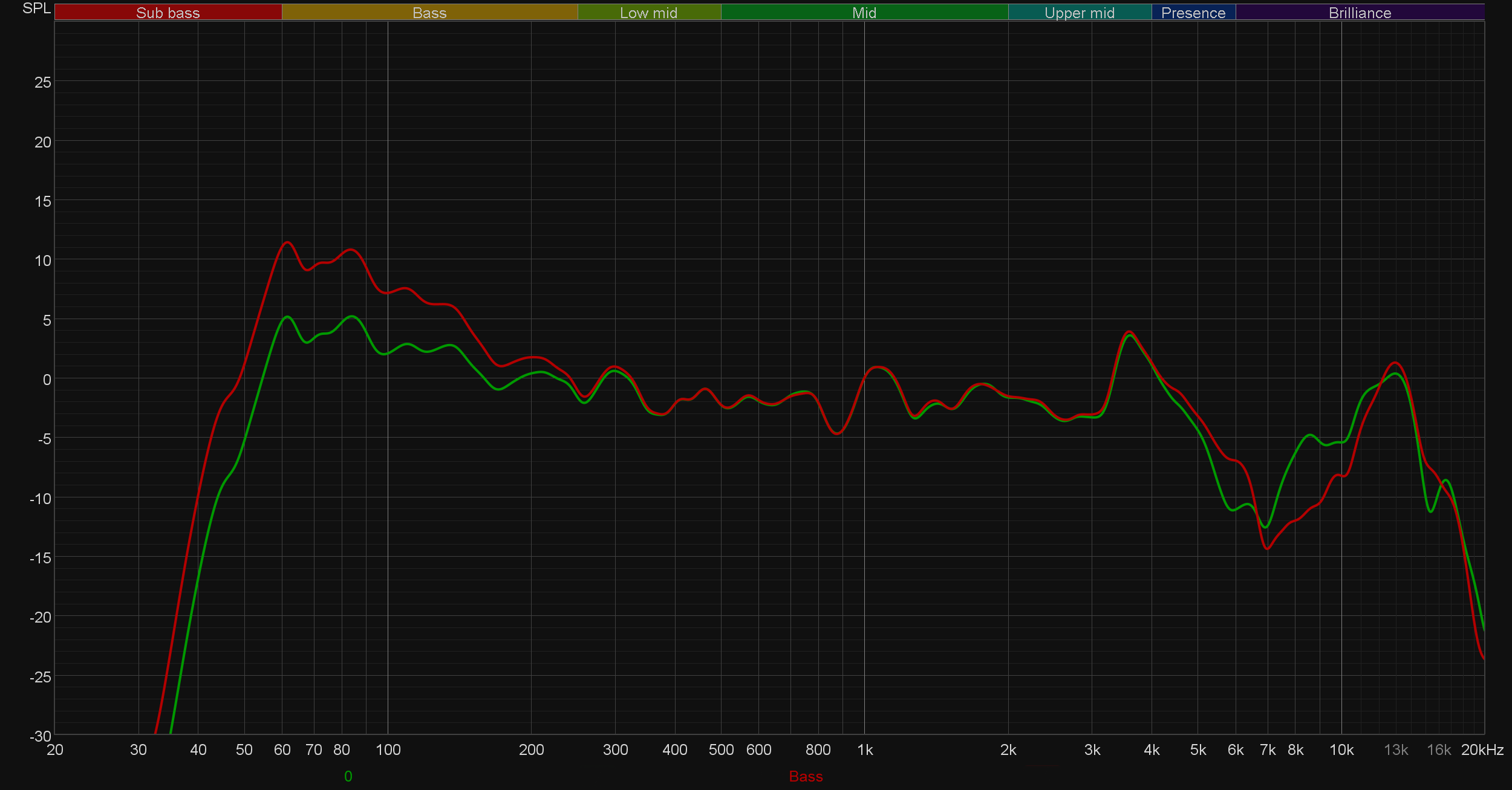Click the 100 Hz axis label
The width and height of the screenshot is (1512, 790).
(x=388, y=750)
